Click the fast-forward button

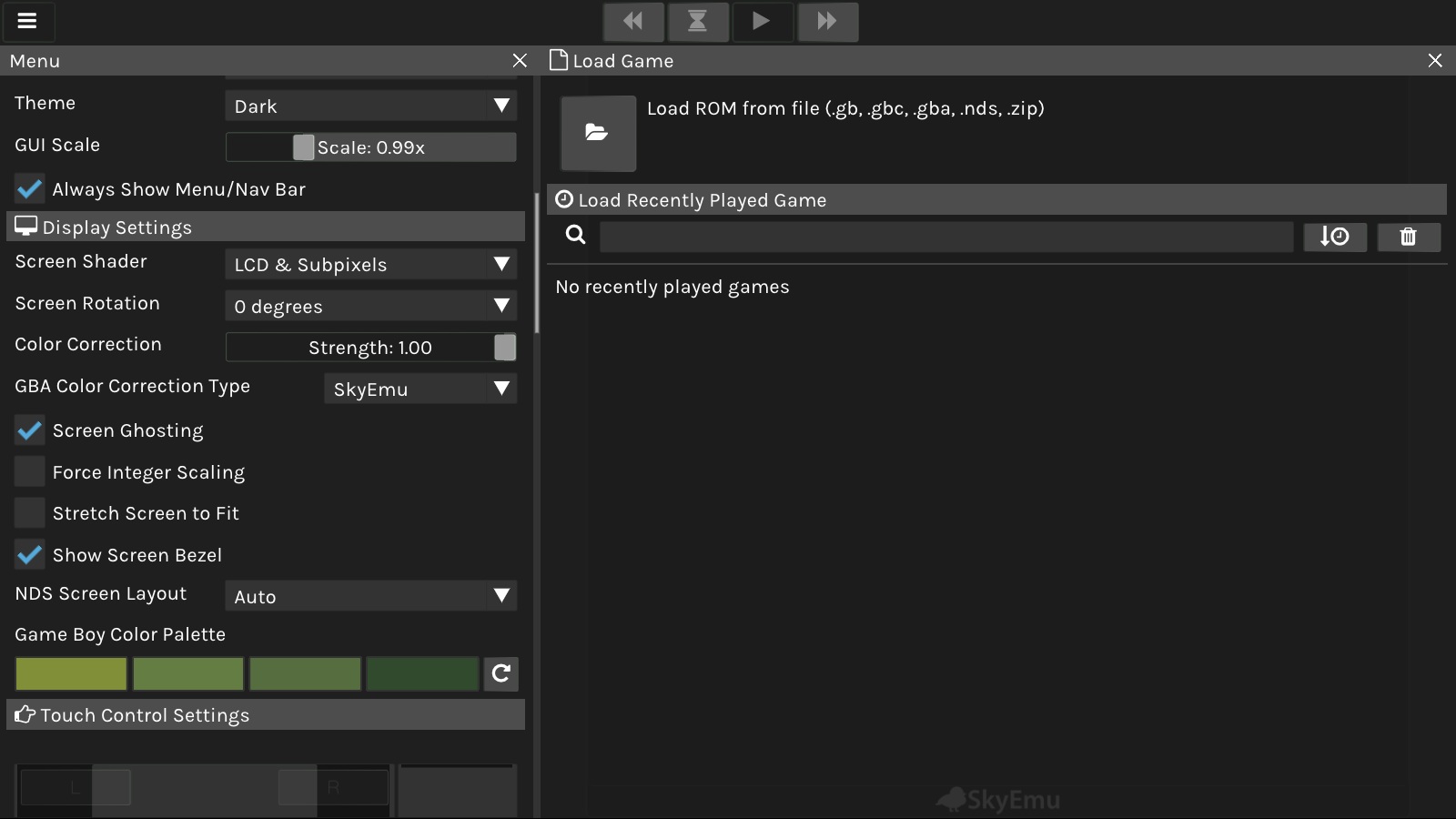[827, 21]
